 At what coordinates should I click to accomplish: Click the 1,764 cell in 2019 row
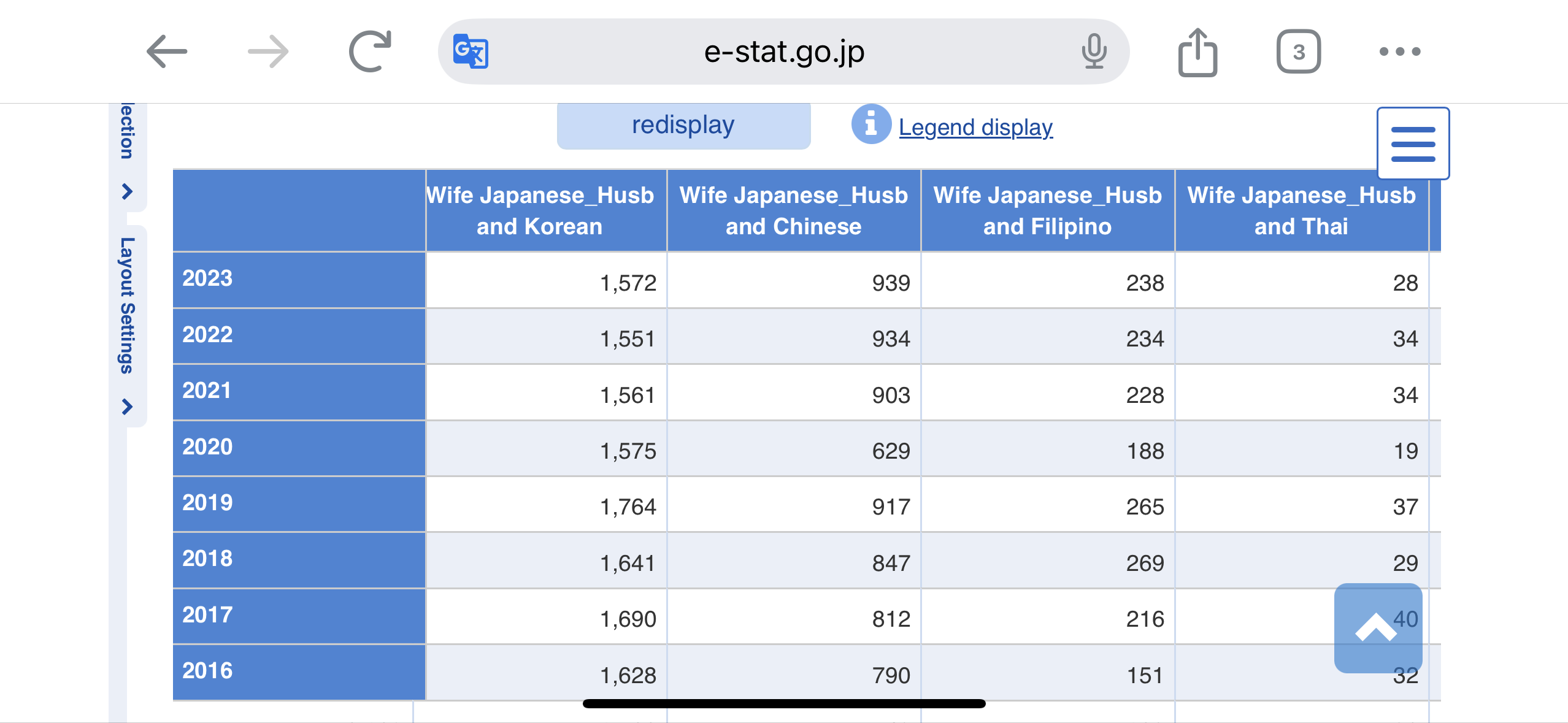pyautogui.click(x=546, y=505)
